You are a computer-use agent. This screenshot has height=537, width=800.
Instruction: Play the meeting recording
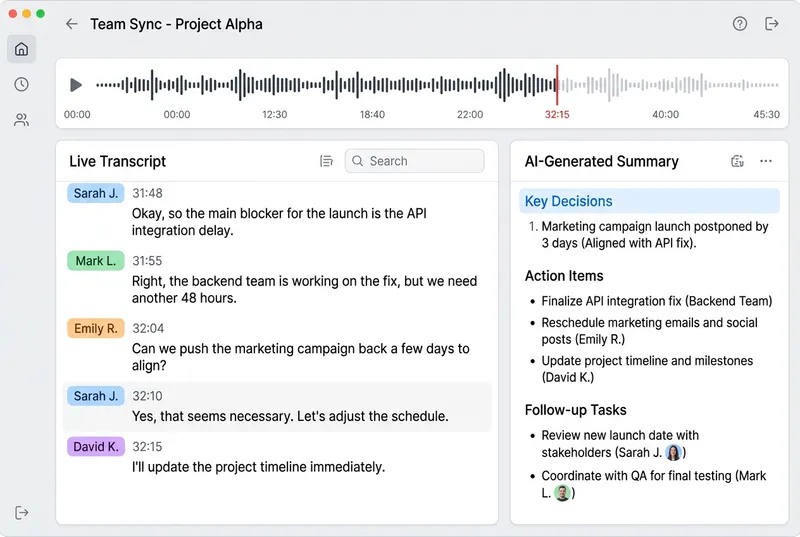point(76,86)
